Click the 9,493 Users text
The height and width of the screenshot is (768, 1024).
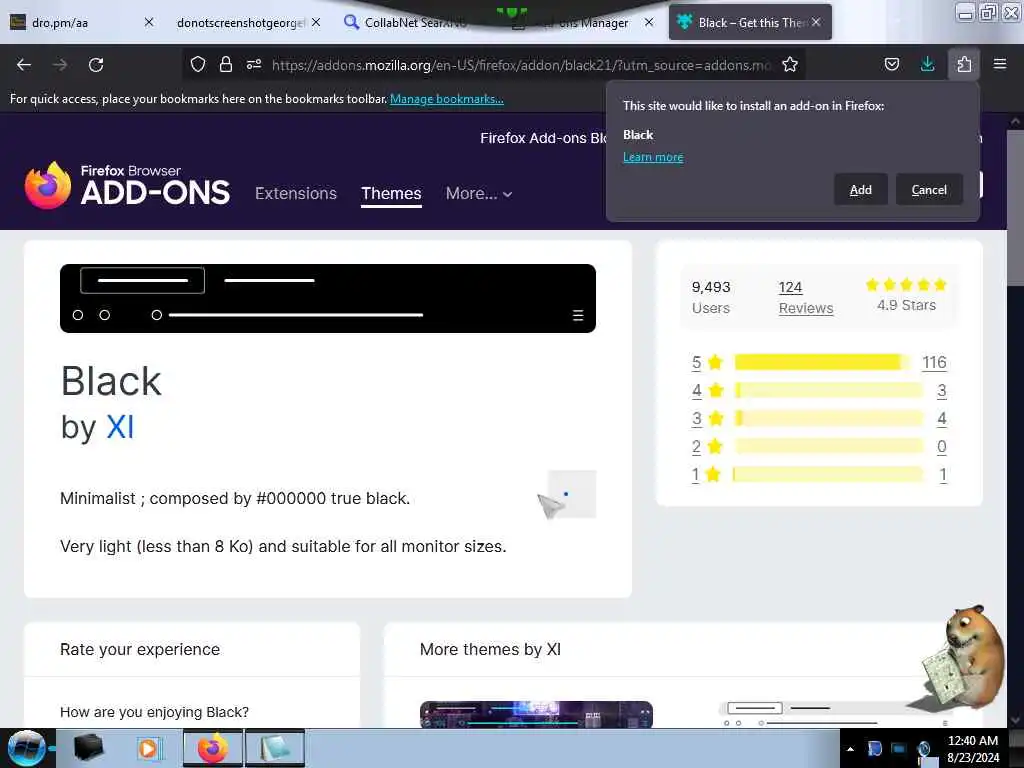[x=711, y=298]
